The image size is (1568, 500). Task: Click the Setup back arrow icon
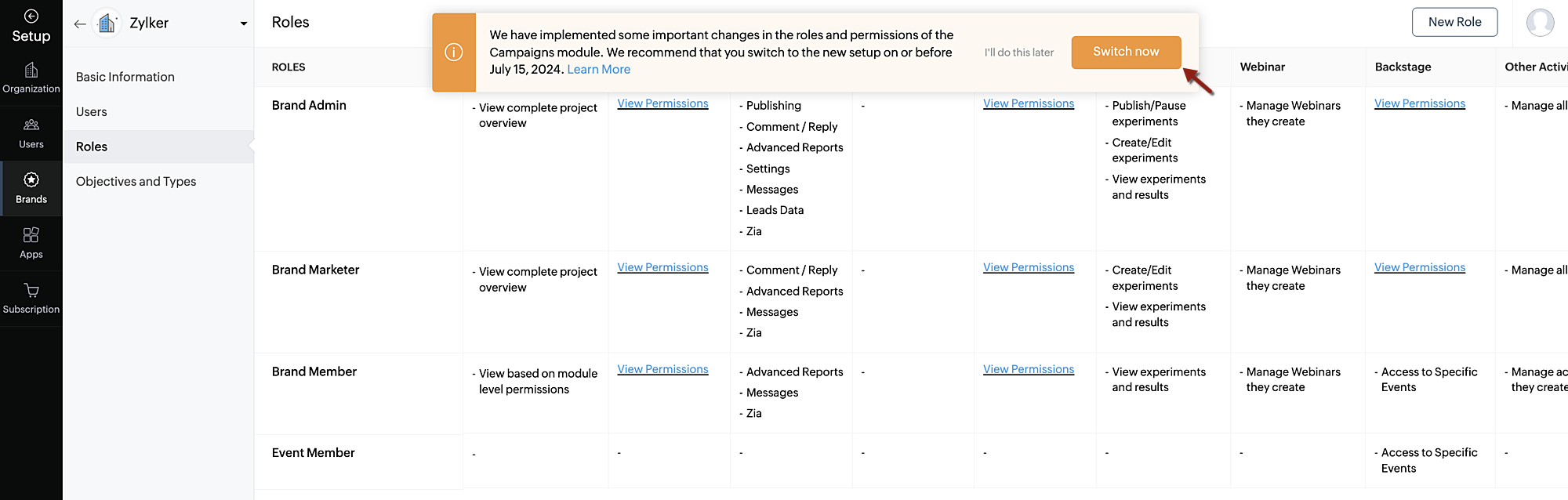(x=31, y=16)
